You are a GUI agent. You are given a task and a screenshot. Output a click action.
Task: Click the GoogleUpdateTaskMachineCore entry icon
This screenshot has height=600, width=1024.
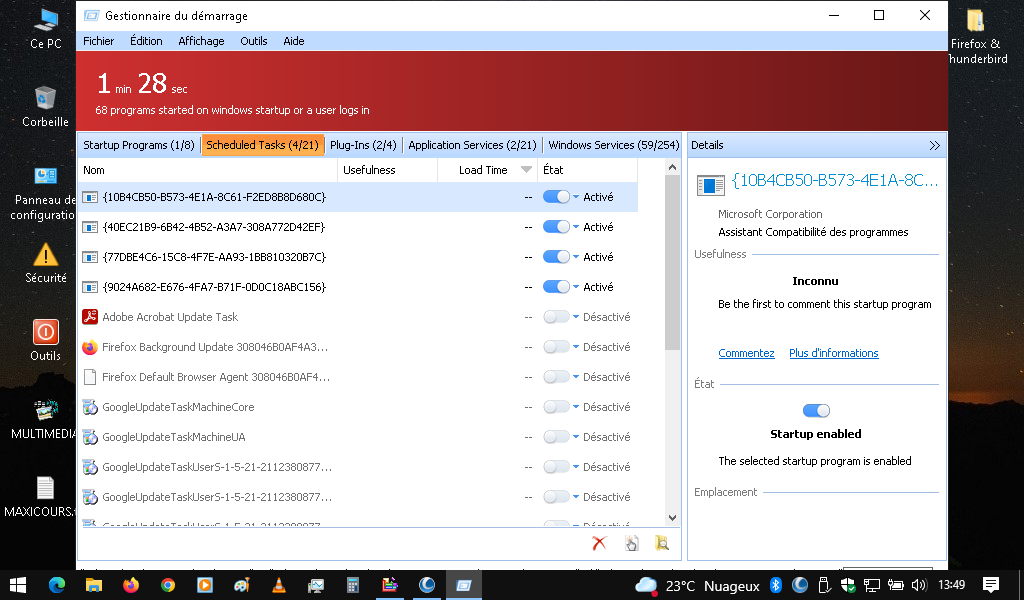90,407
